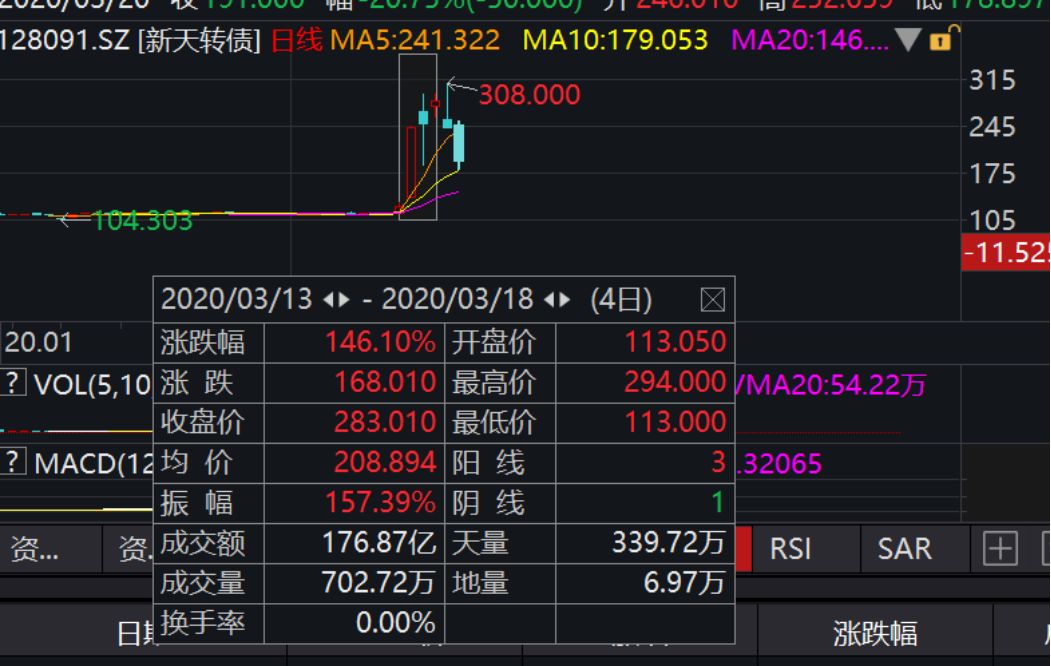Image resolution: width=1051 pixels, height=666 pixels.
Task: Step the start date 2020/03/13 forward
Action: pos(344,299)
